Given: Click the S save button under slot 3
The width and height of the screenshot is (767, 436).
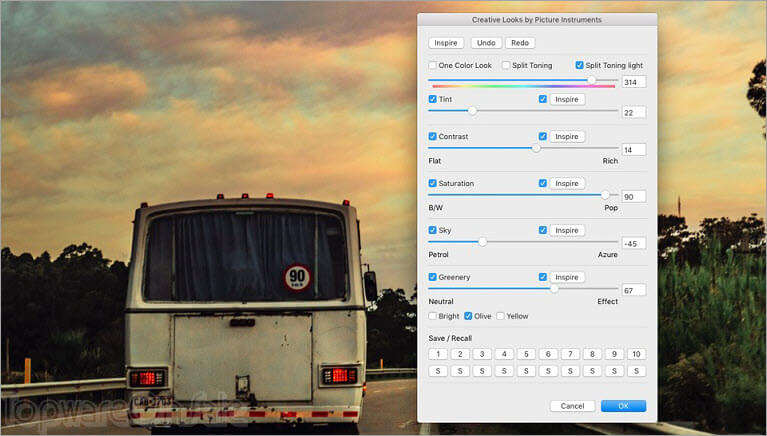Looking at the screenshot, I should click(x=482, y=371).
